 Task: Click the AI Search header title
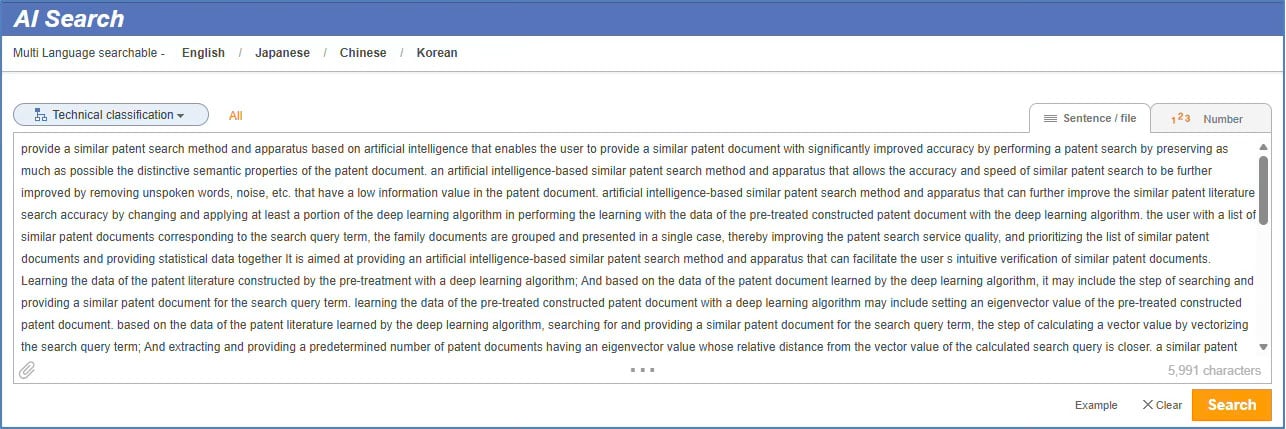[69, 18]
